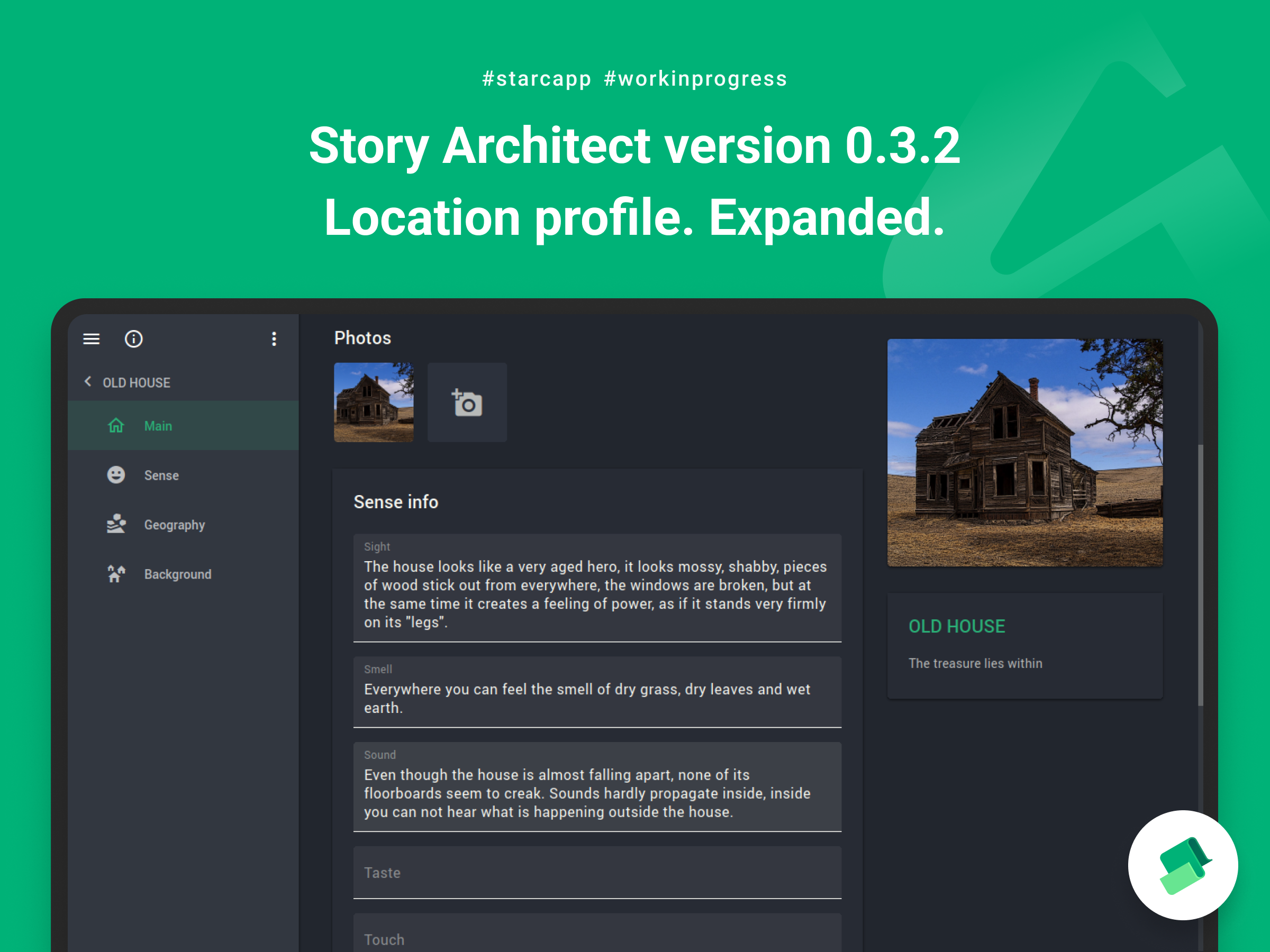The width and height of the screenshot is (1270, 952).
Task: Click the green OLD HOUSE card title
Action: [957, 626]
